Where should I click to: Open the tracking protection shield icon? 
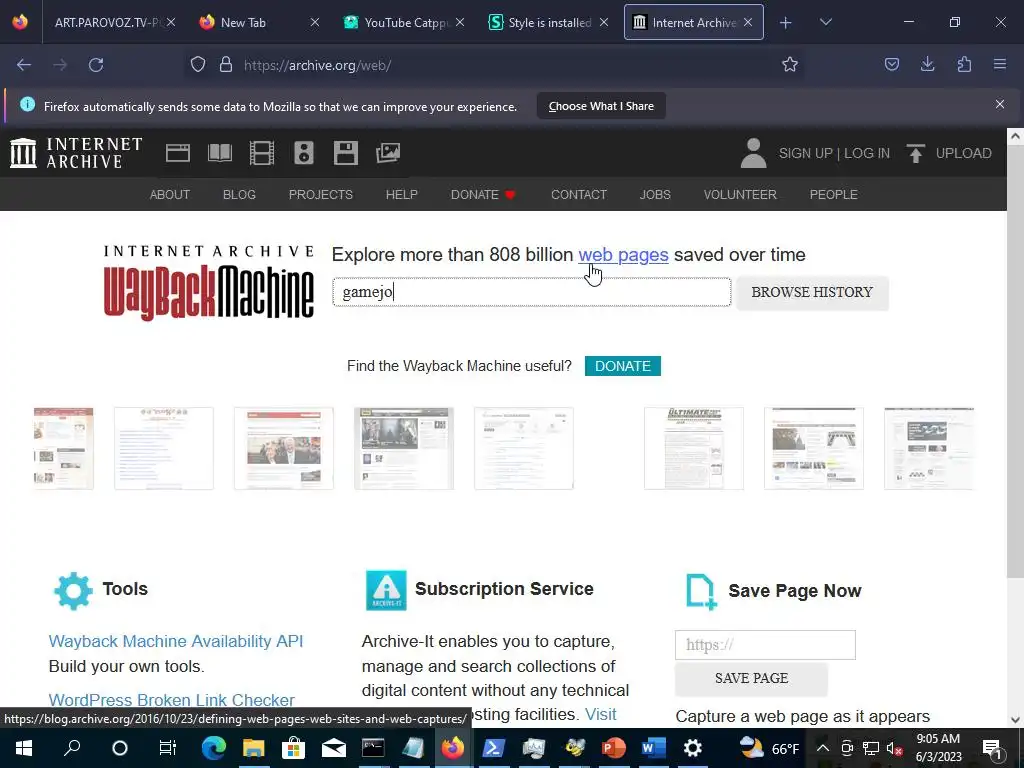click(198, 64)
